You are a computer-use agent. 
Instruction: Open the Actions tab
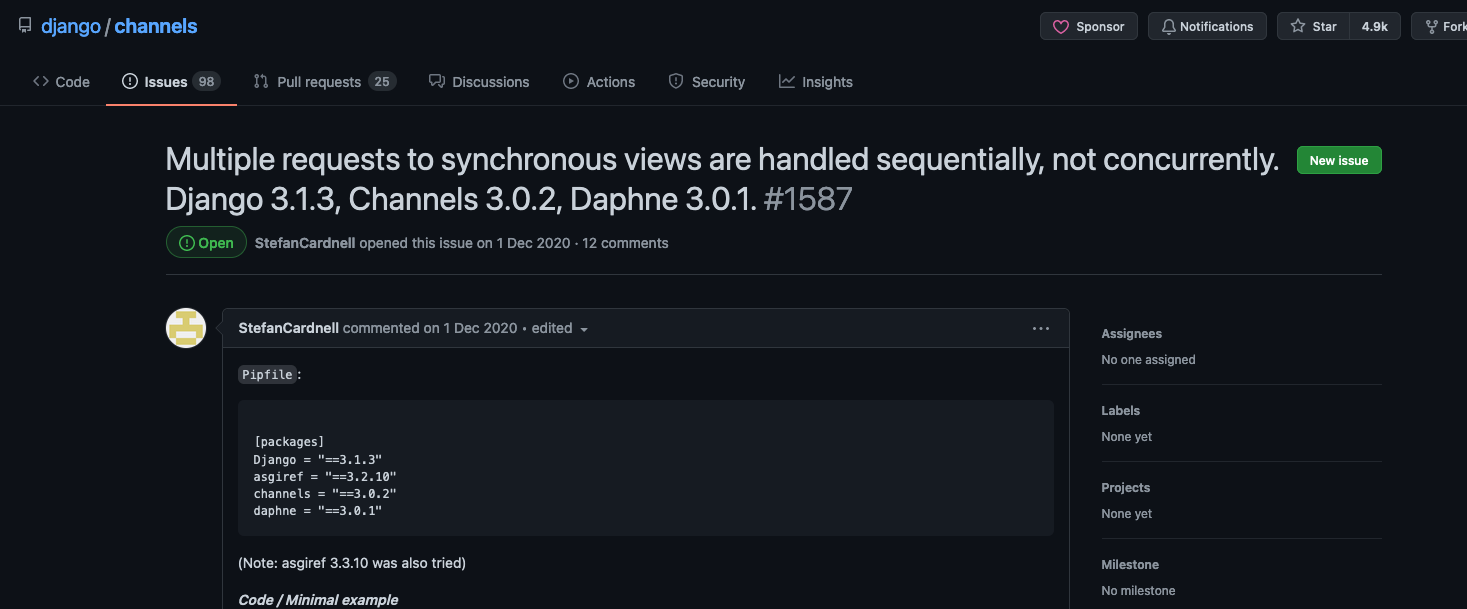(x=599, y=82)
